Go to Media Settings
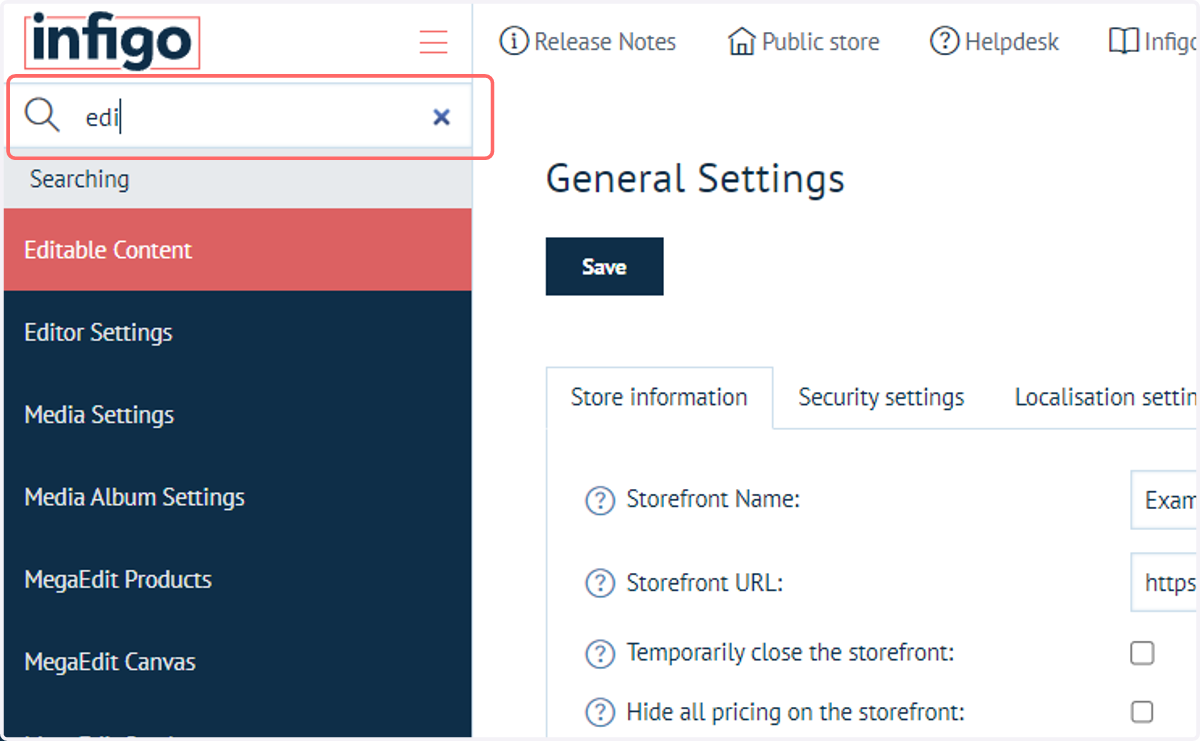1200x741 pixels. coord(238,415)
